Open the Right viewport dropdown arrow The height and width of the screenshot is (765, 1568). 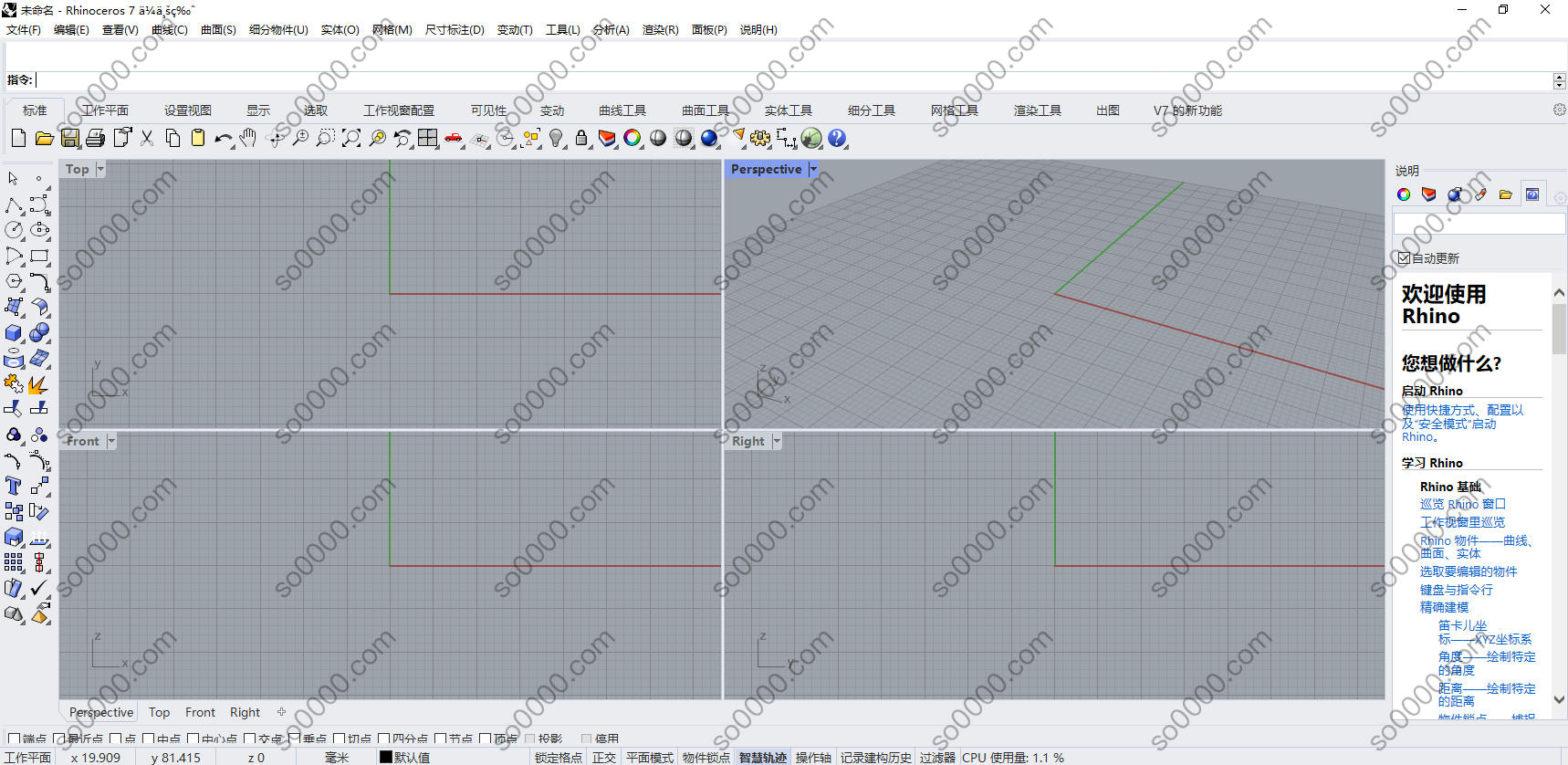click(x=777, y=441)
